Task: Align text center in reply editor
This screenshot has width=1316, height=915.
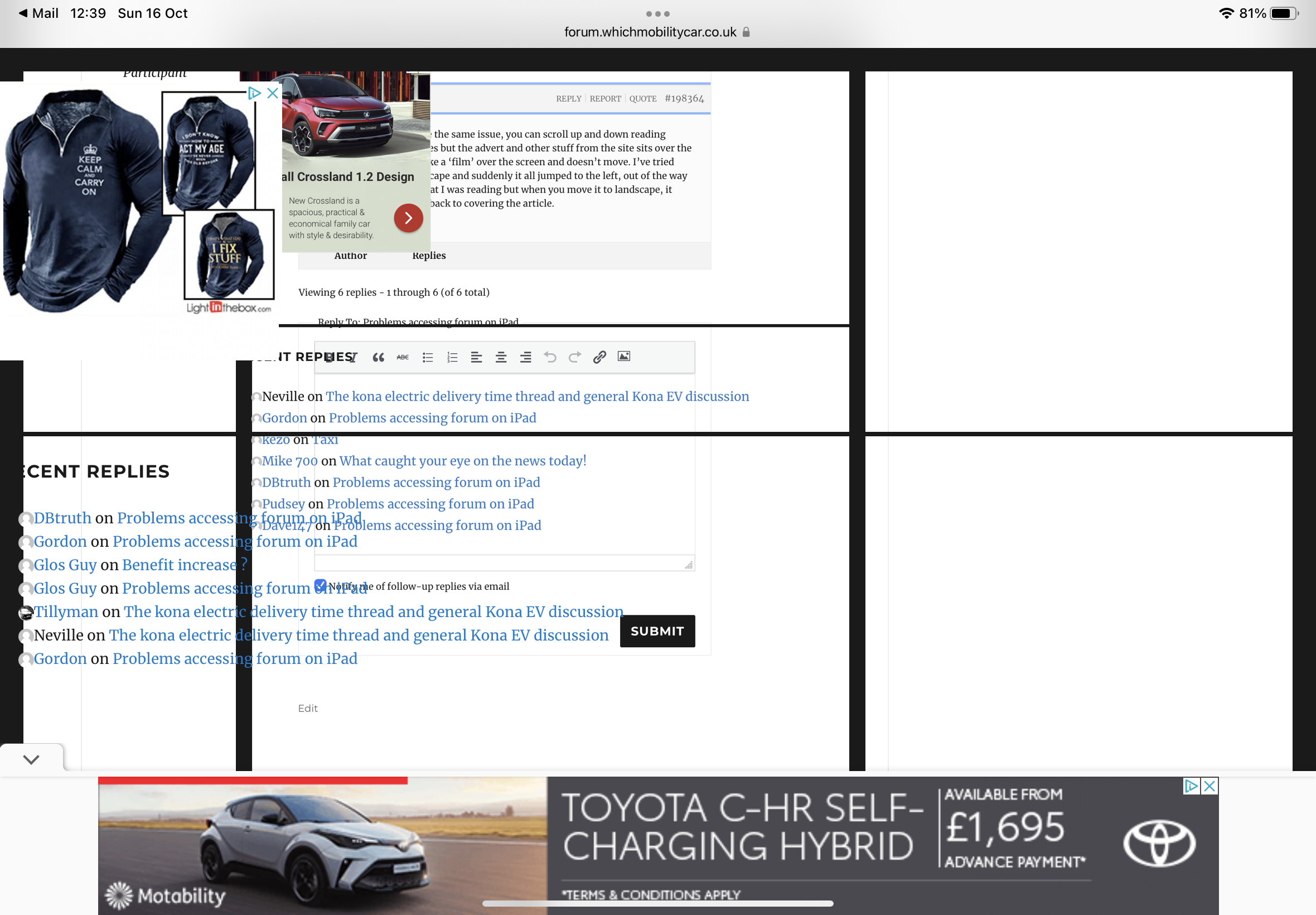Action: (501, 357)
